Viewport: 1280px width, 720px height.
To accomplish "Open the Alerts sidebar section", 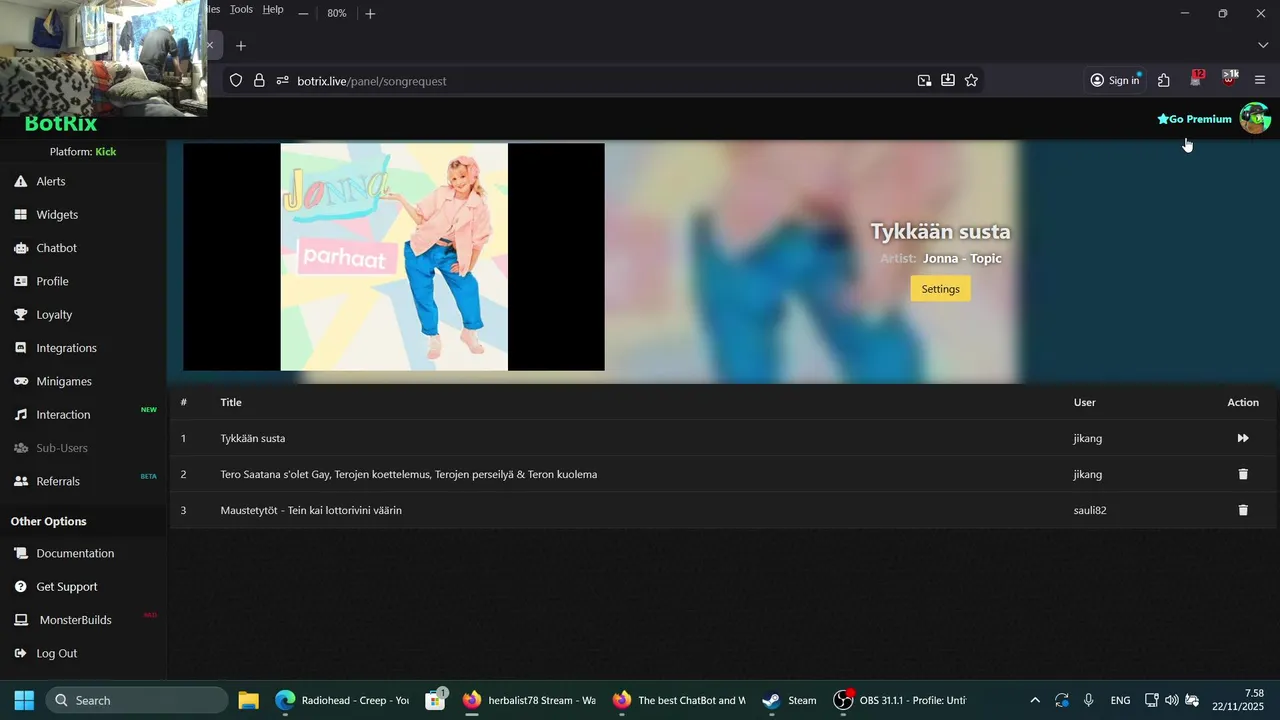I will [x=50, y=181].
